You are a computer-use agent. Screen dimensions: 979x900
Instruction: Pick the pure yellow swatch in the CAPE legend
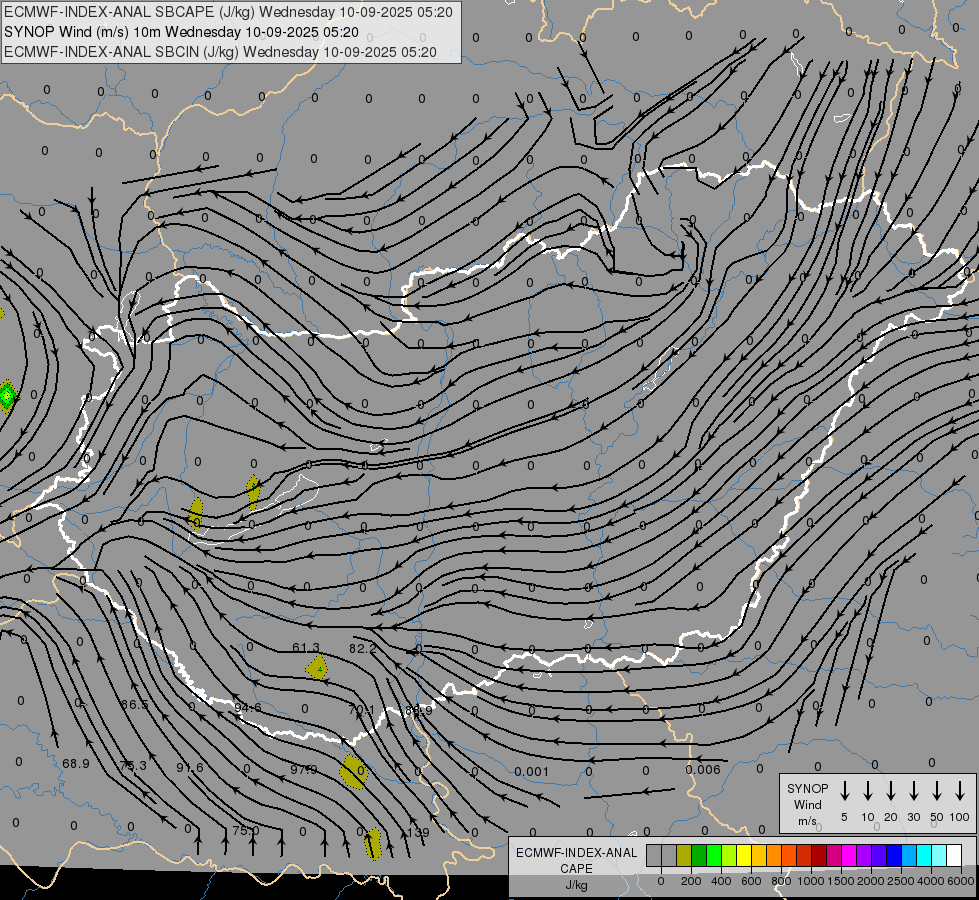click(744, 856)
